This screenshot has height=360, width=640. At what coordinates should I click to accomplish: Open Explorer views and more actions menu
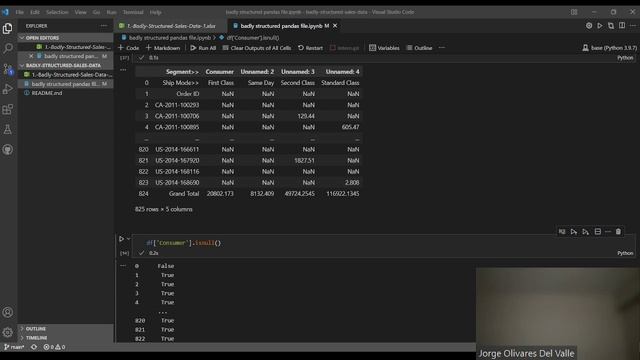(104, 26)
